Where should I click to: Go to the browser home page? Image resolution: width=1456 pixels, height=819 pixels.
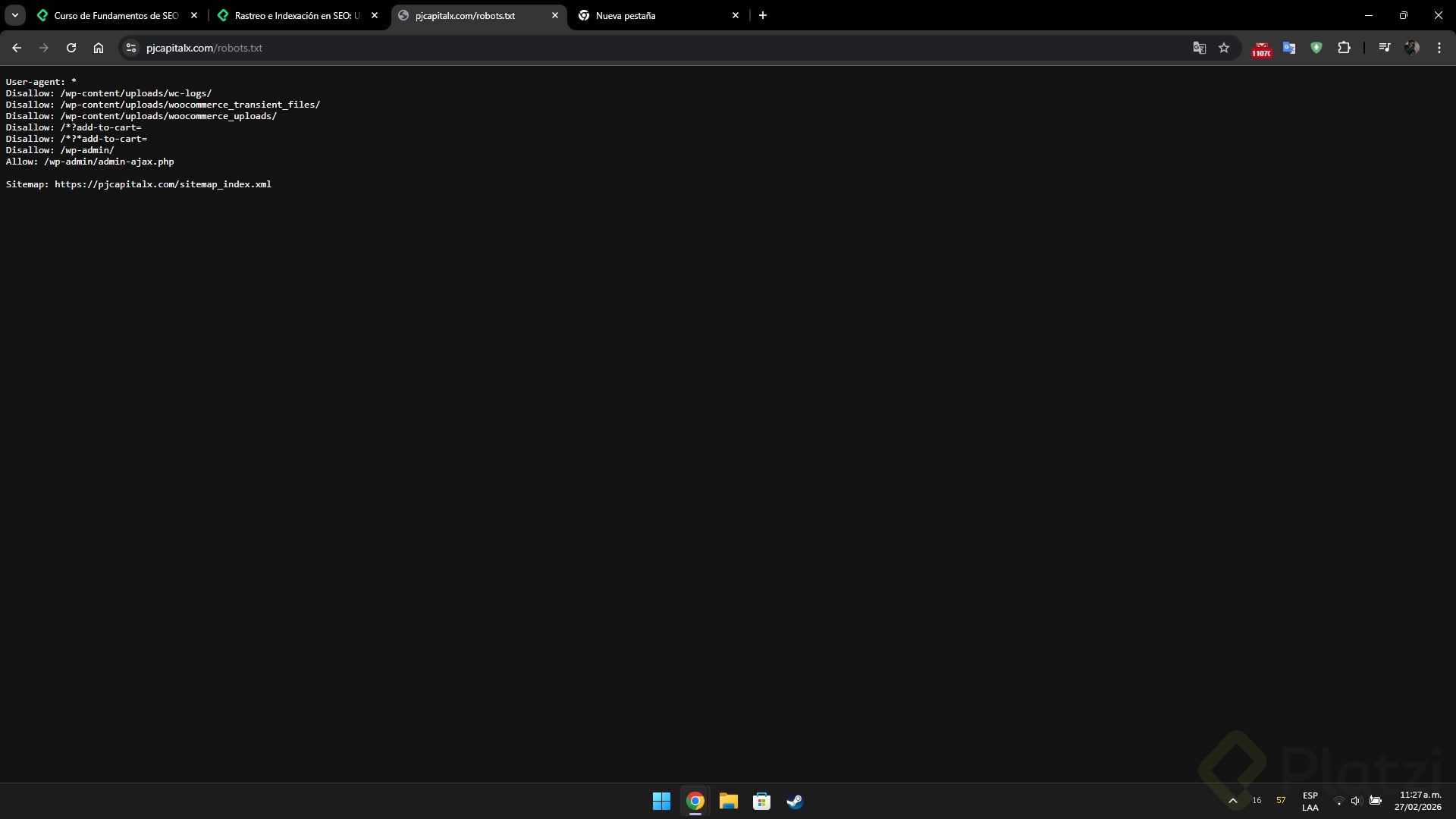point(99,48)
